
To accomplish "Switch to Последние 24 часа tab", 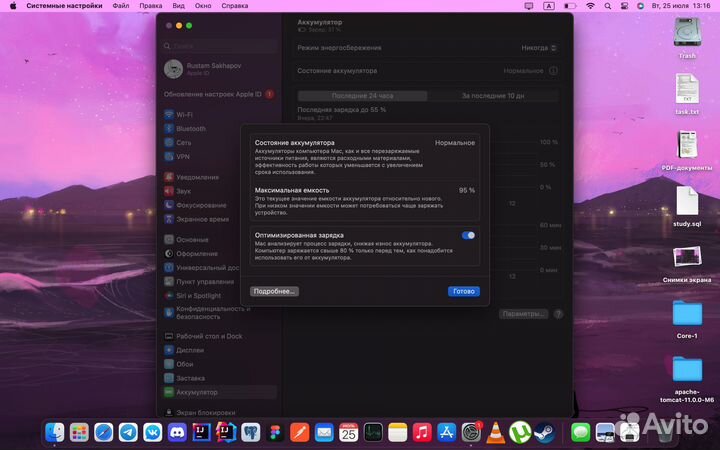I will pos(362,96).
